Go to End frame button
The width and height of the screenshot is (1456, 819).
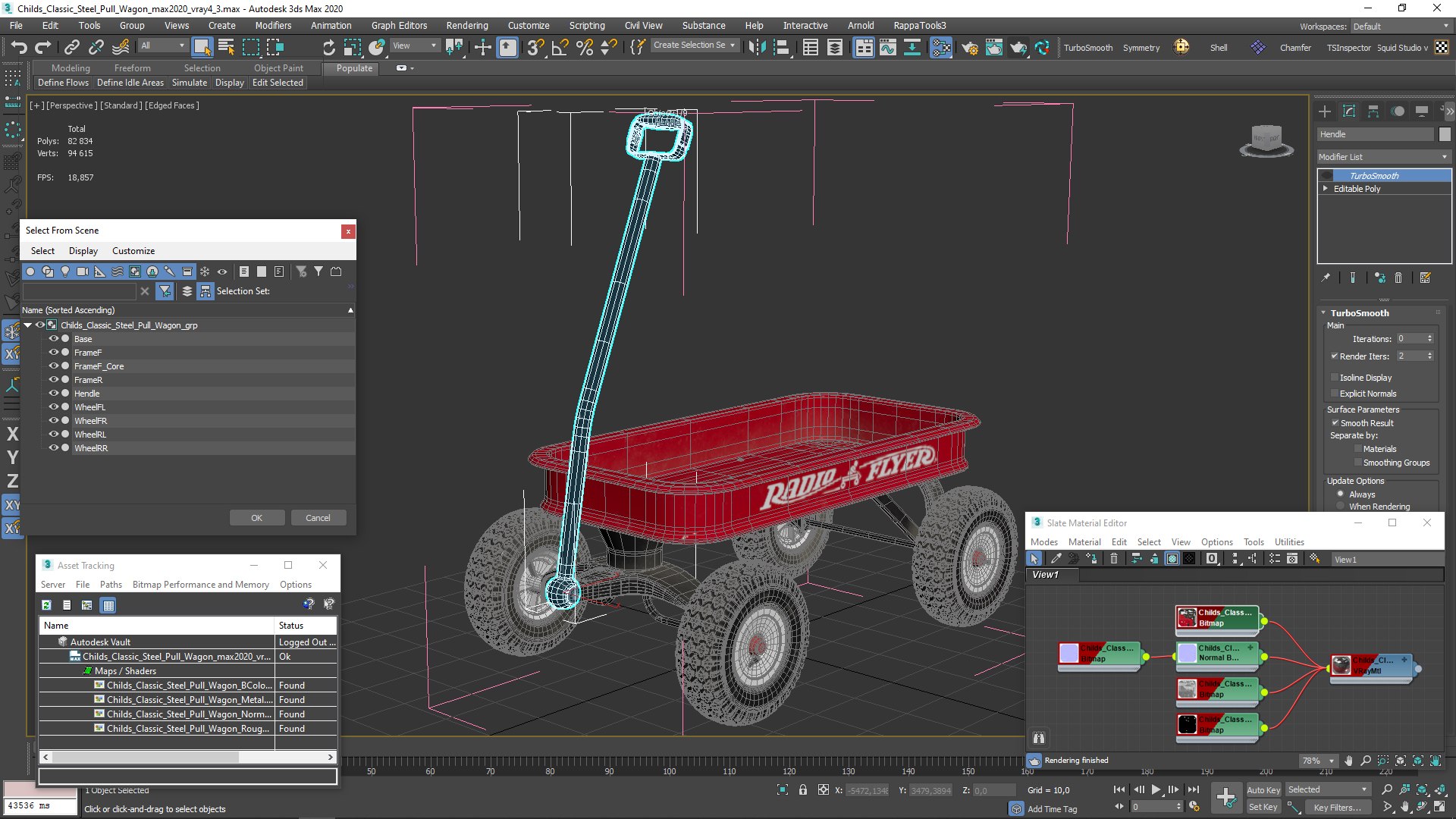pyautogui.click(x=1193, y=789)
